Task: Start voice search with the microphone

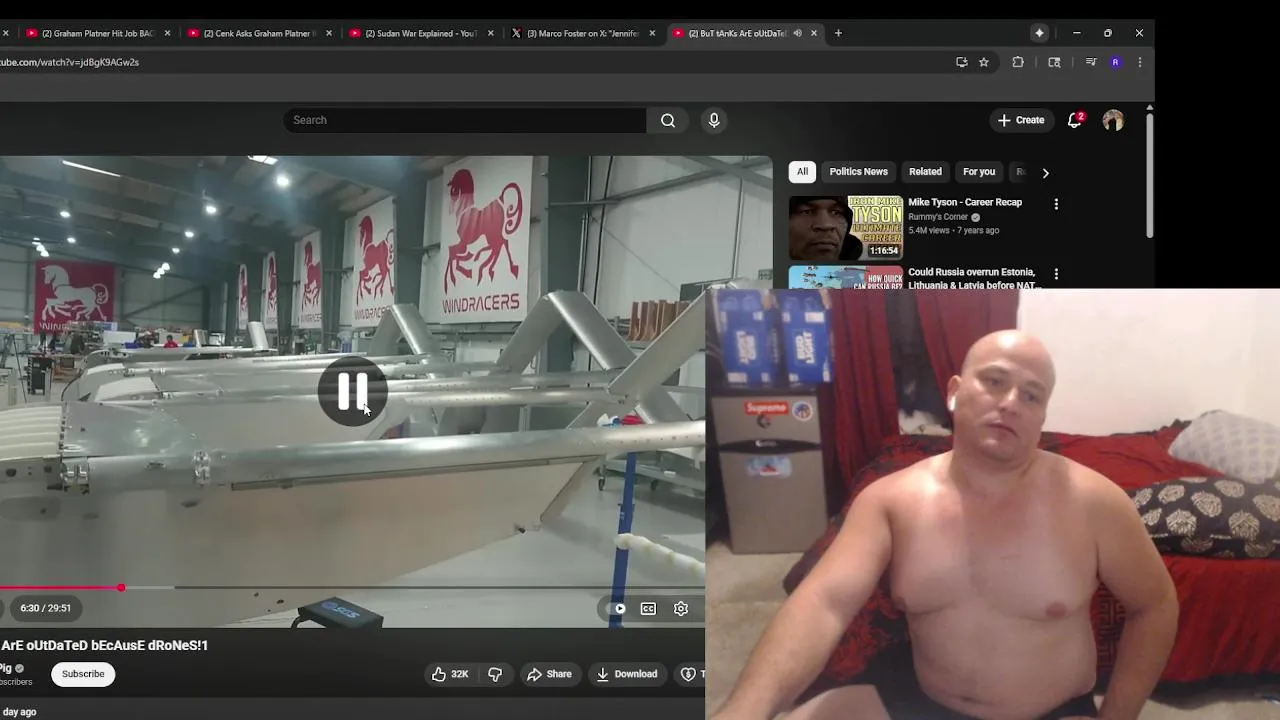Action: tap(714, 120)
